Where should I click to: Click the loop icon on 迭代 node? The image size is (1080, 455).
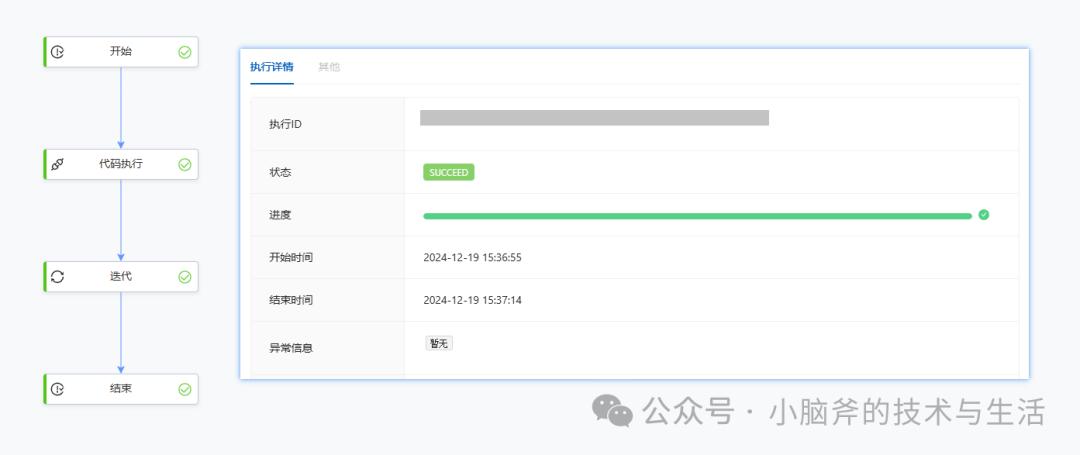pyautogui.click(x=58, y=277)
